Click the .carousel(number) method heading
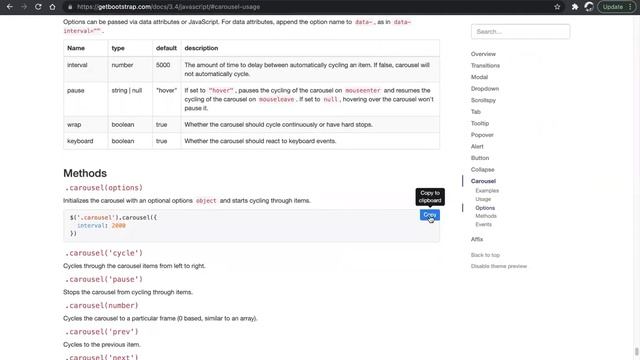Viewport: 640px width, 360px height. pos(102,305)
